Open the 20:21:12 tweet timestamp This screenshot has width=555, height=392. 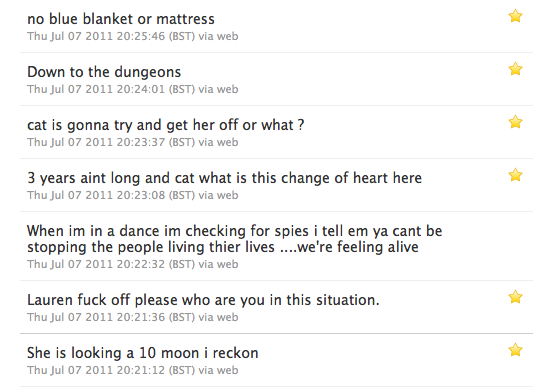coord(111,370)
